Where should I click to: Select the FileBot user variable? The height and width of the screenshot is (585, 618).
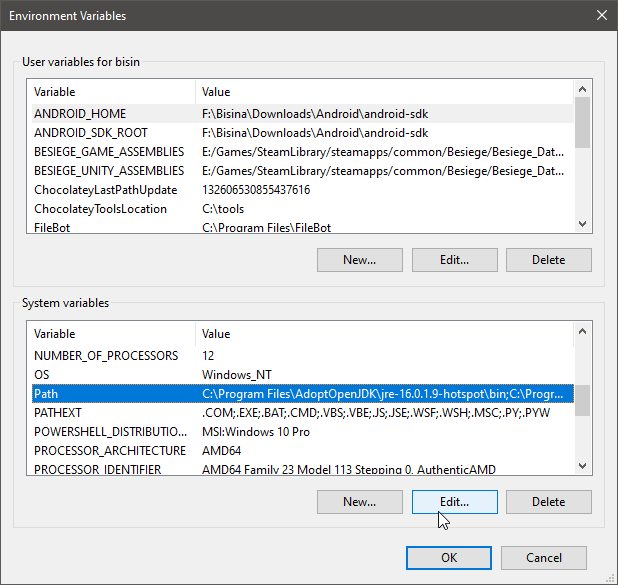pos(302,227)
